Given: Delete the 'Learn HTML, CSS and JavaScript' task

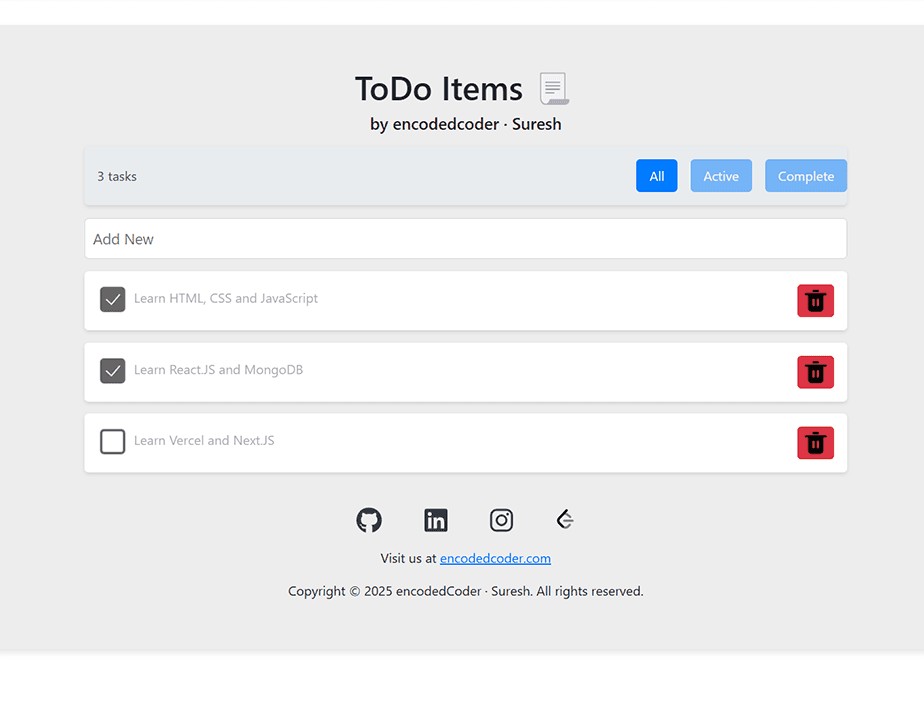Looking at the screenshot, I should pos(815,300).
